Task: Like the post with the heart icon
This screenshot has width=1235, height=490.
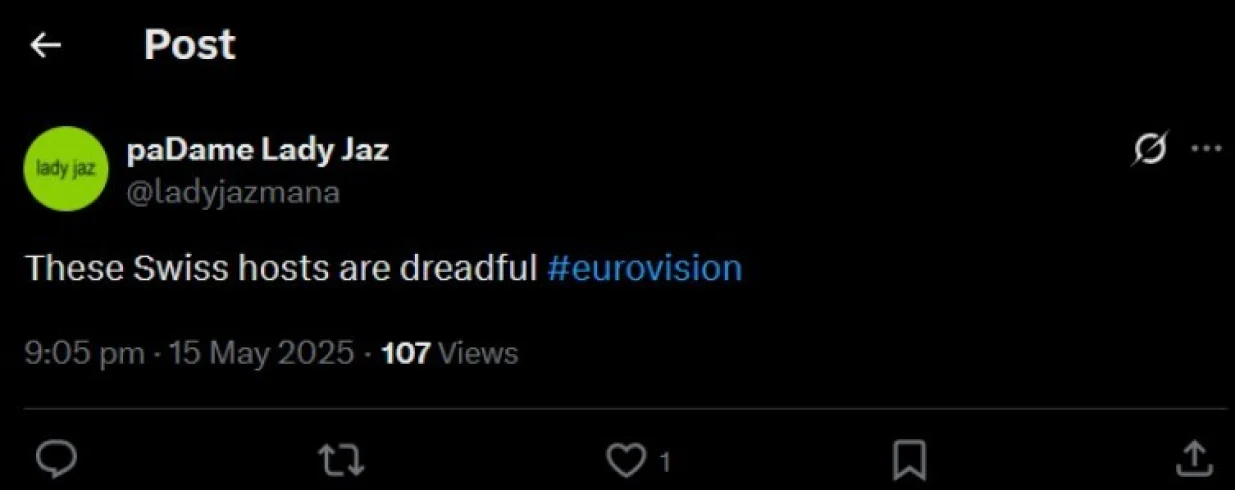Action: click(x=627, y=460)
